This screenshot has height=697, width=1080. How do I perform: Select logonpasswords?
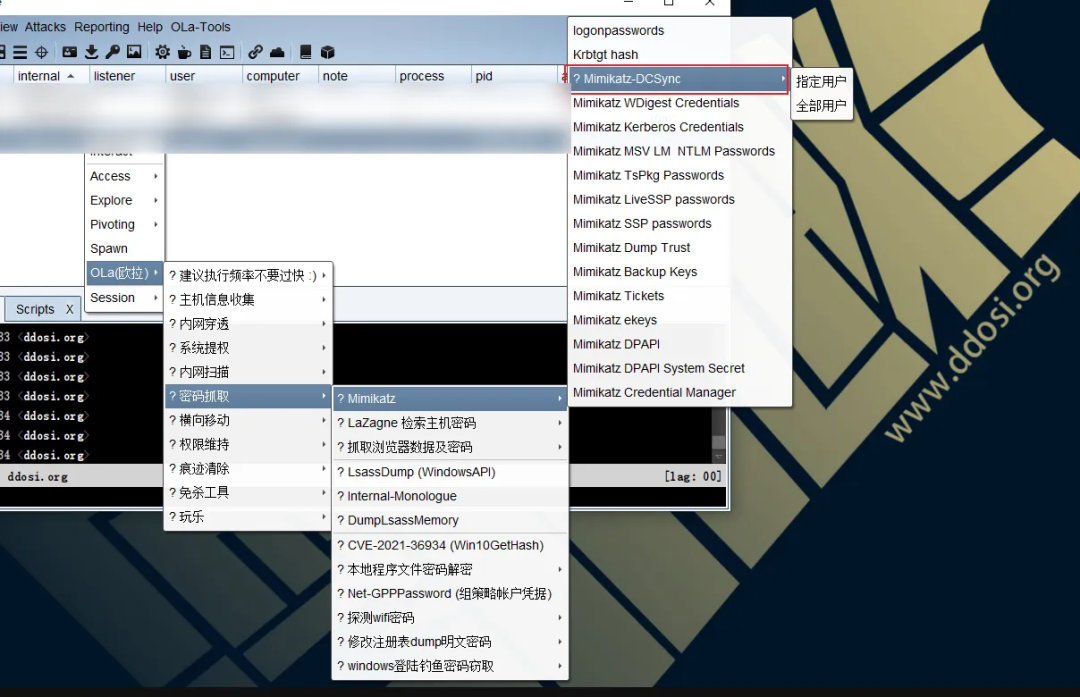pos(679,30)
